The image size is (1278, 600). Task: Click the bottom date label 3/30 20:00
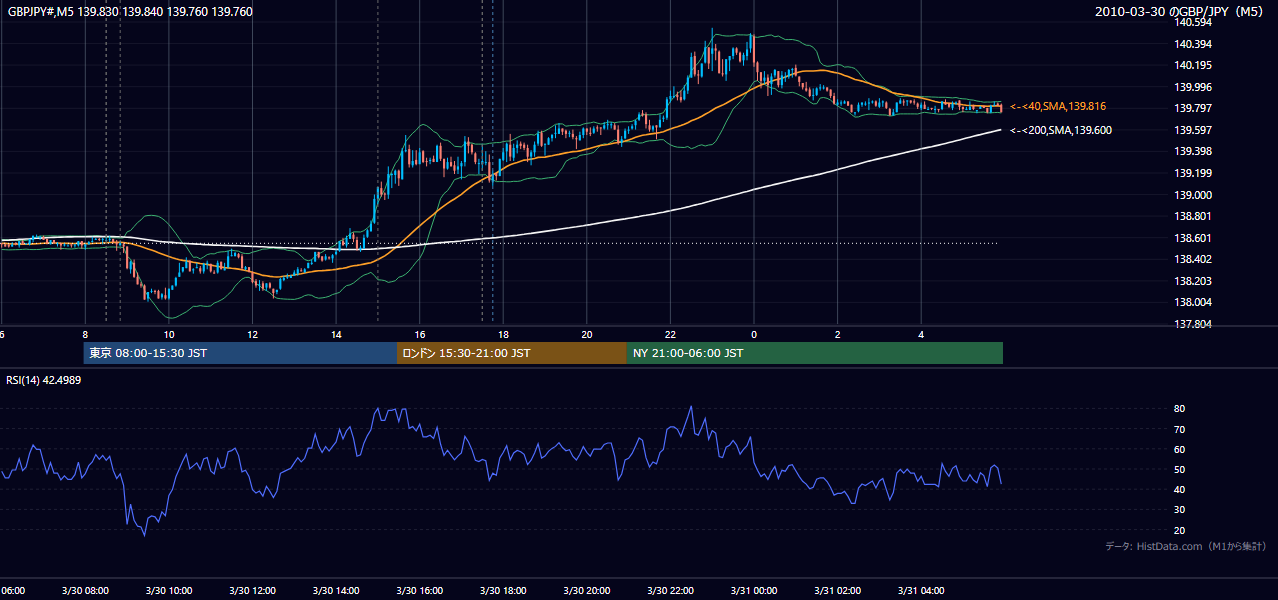pyautogui.click(x=587, y=590)
